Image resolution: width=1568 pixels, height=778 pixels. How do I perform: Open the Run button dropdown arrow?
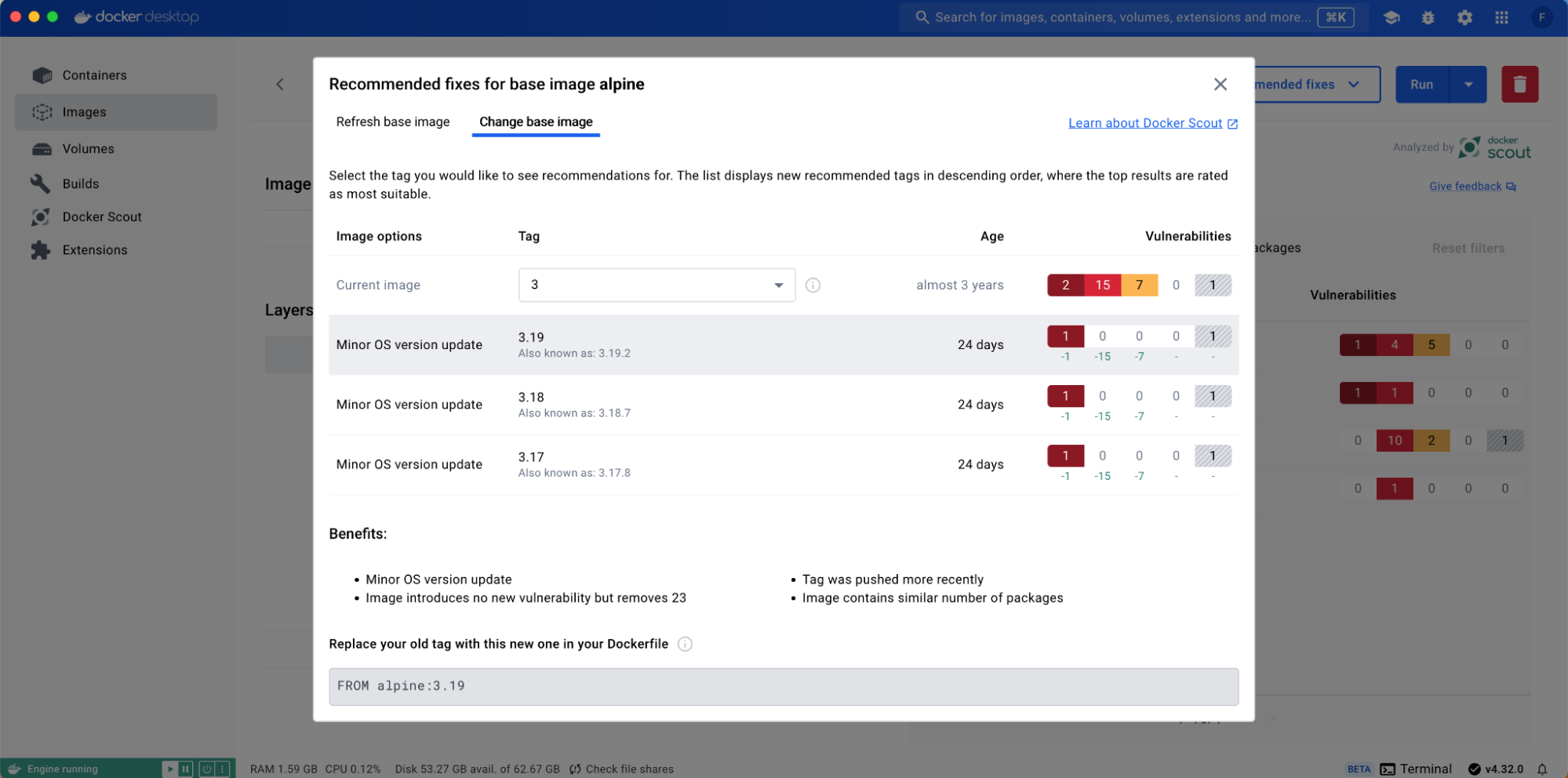[1468, 85]
